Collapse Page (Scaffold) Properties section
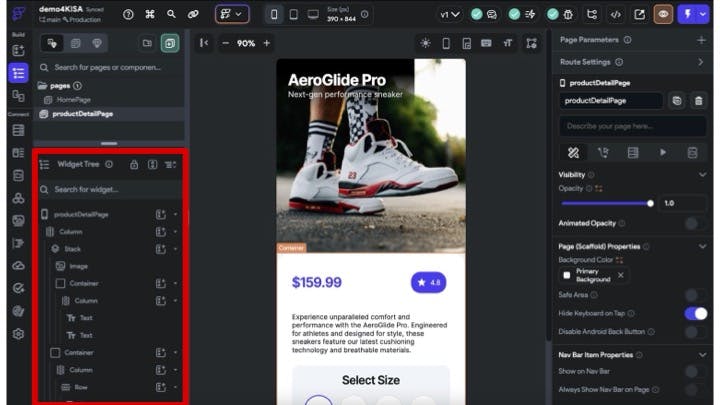 click(702, 247)
